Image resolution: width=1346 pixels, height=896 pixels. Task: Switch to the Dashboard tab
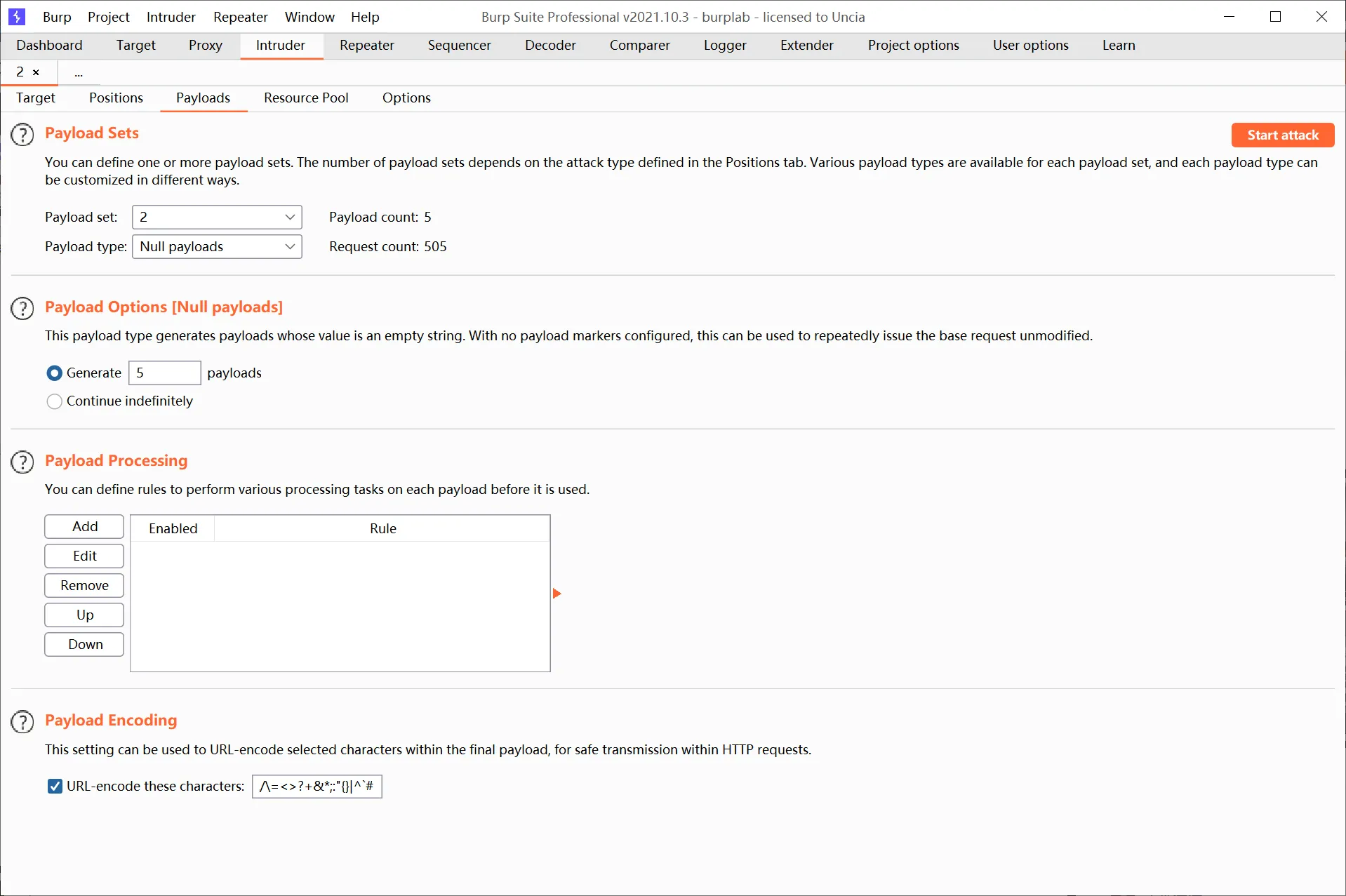pos(49,46)
